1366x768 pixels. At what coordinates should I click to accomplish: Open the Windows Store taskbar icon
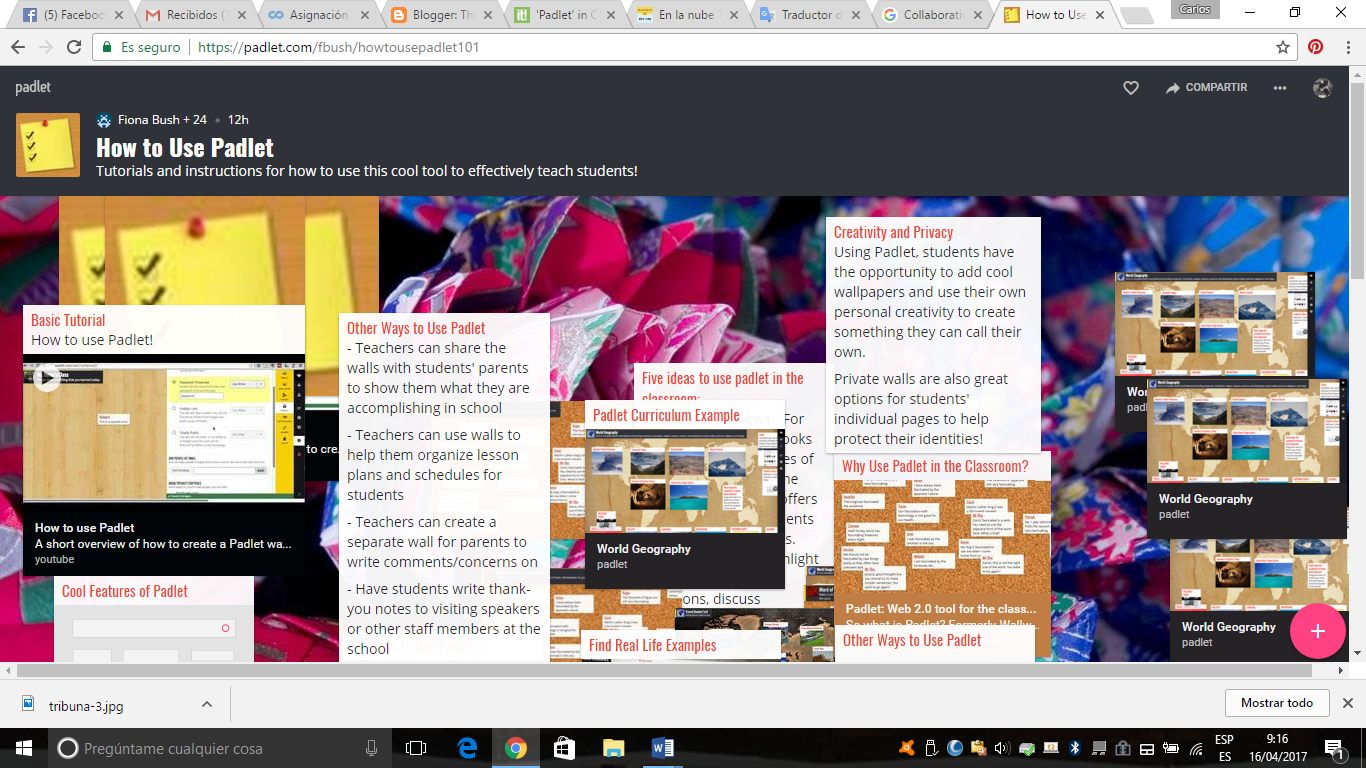click(564, 748)
